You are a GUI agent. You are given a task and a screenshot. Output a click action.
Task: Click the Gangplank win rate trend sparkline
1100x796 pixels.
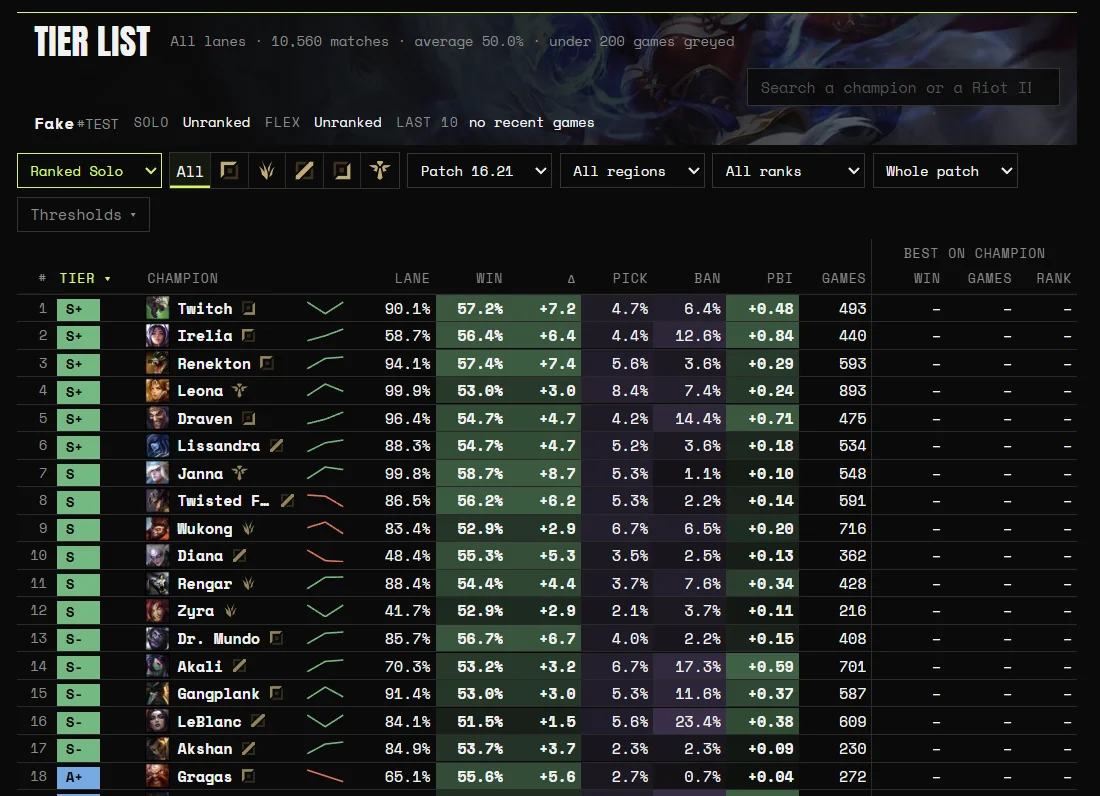tap(325, 694)
